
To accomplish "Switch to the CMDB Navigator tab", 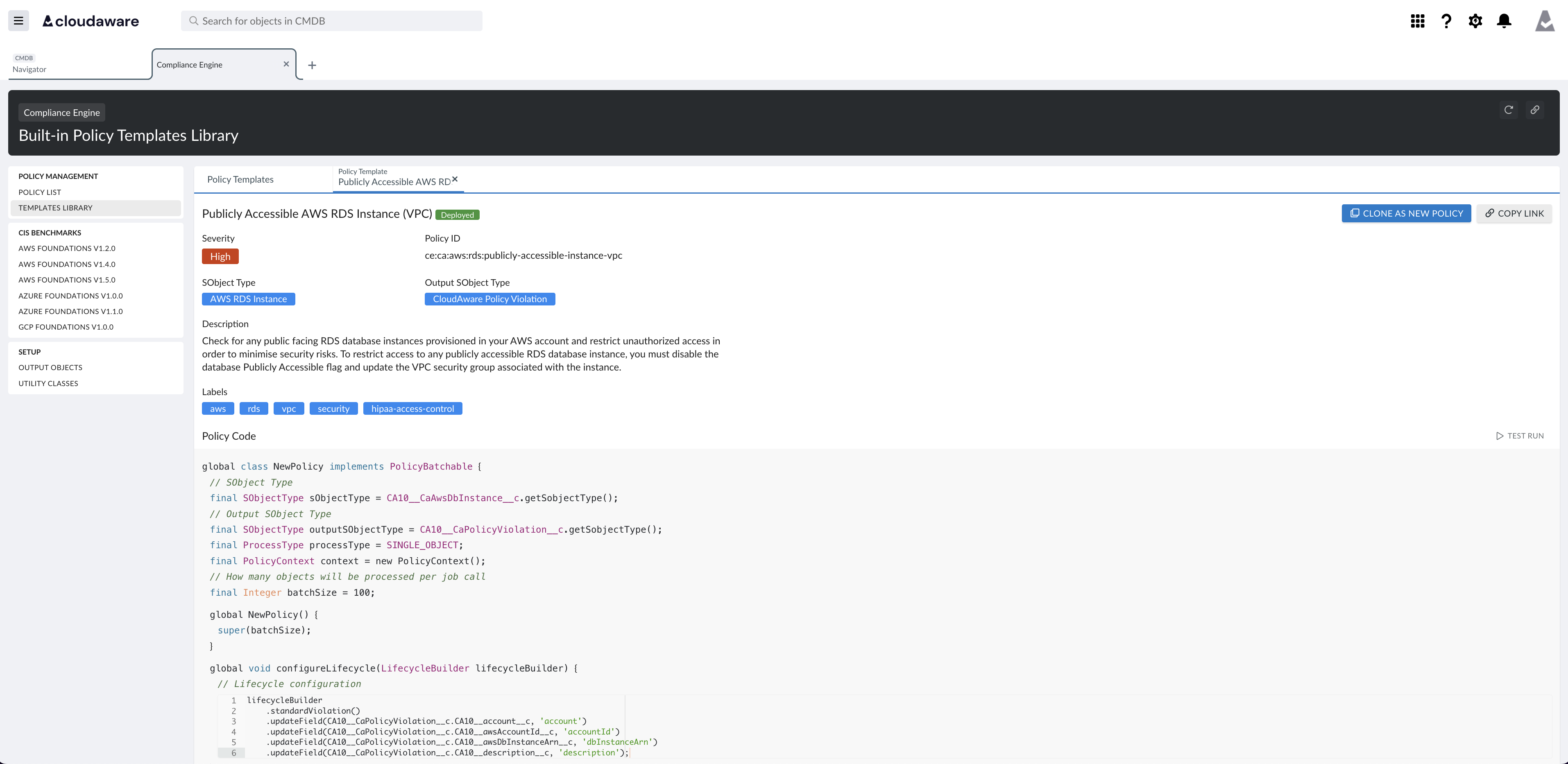I will click(79, 64).
